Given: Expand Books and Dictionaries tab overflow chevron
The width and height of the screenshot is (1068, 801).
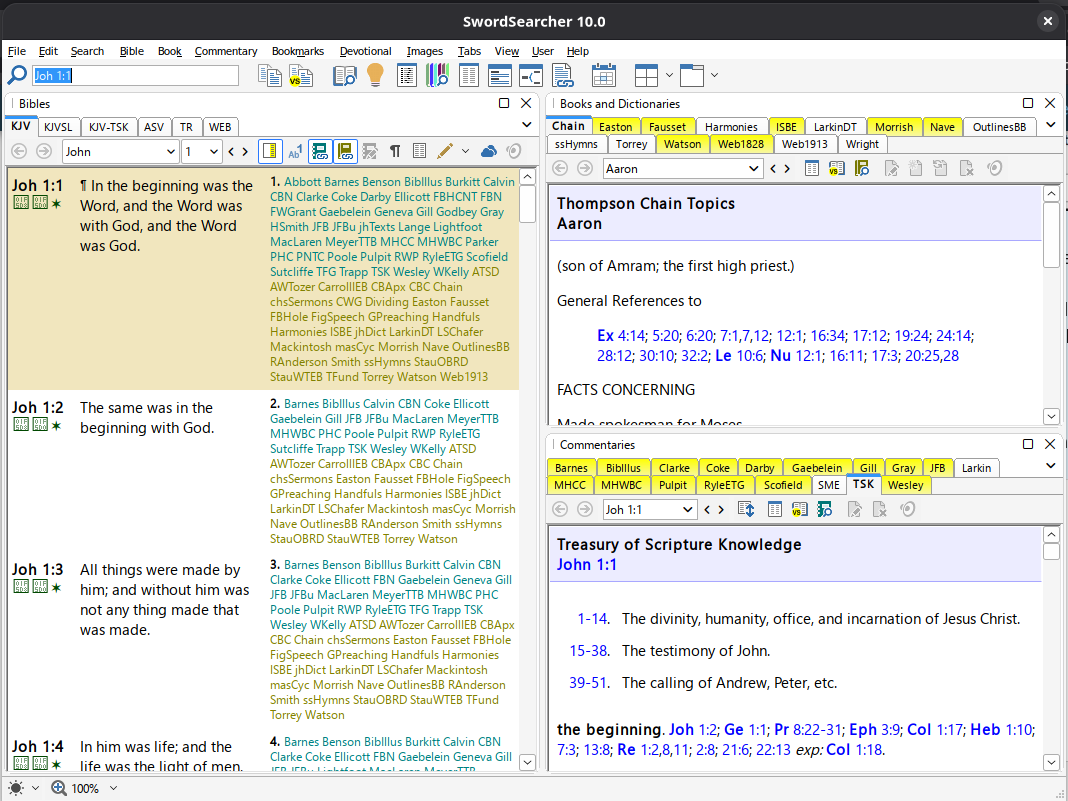Looking at the screenshot, I should (x=1050, y=125).
